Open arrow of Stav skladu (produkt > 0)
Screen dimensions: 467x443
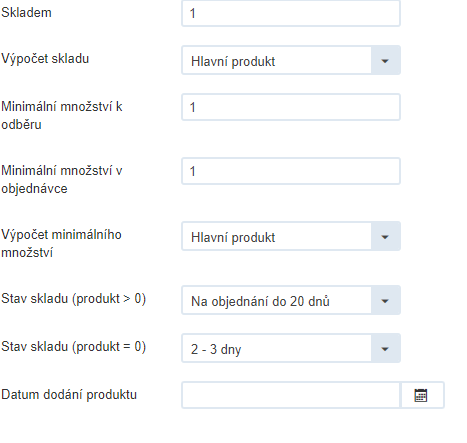(385, 301)
